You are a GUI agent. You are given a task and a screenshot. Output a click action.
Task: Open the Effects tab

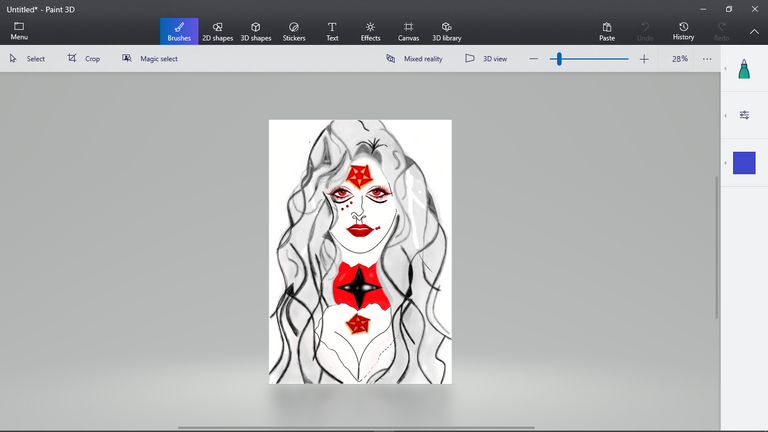pyautogui.click(x=370, y=31)
